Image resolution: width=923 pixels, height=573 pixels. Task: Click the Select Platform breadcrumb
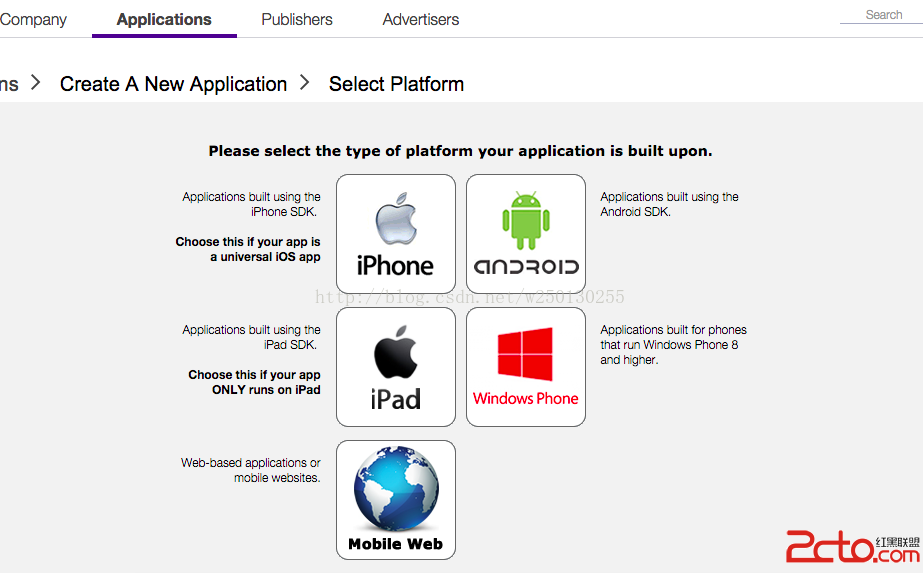(x=396, y=84)
